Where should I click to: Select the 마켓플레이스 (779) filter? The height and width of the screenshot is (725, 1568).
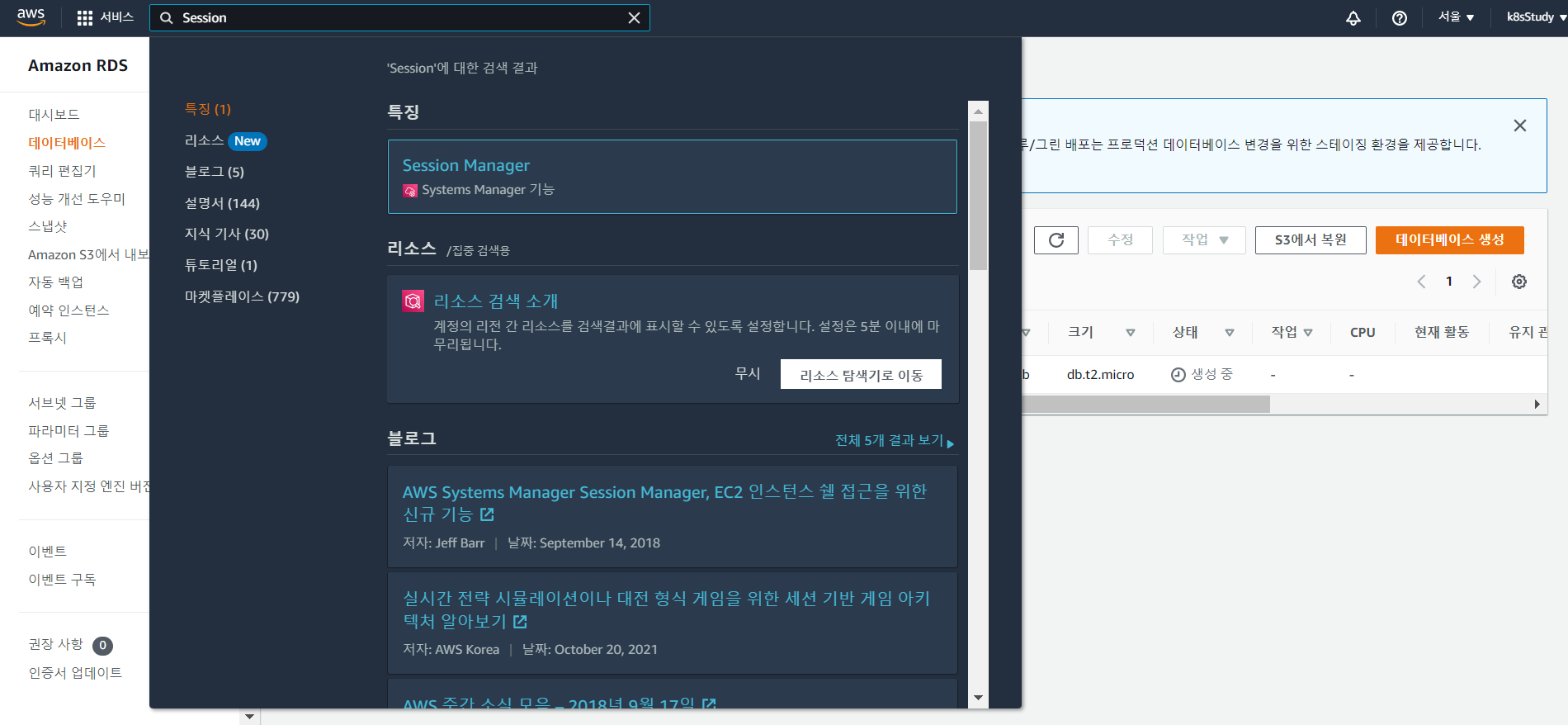point(242,296)
